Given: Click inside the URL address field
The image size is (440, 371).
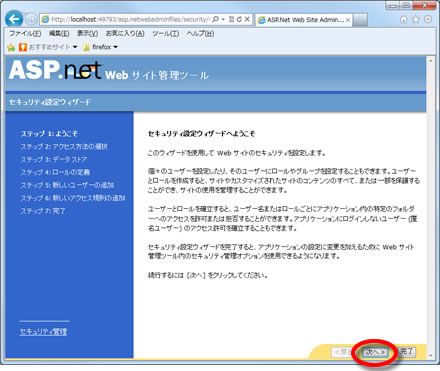Looking at the screenshot, I should click(x=131, y=20).
